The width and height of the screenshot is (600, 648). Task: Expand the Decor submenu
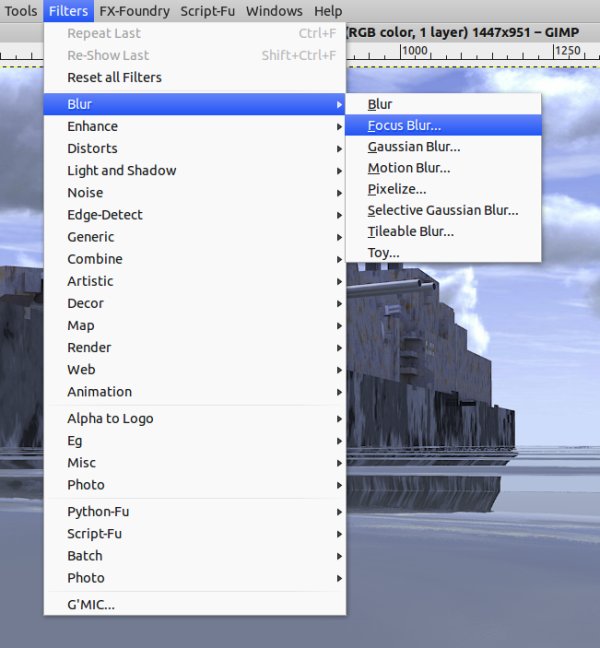point(195,303)
